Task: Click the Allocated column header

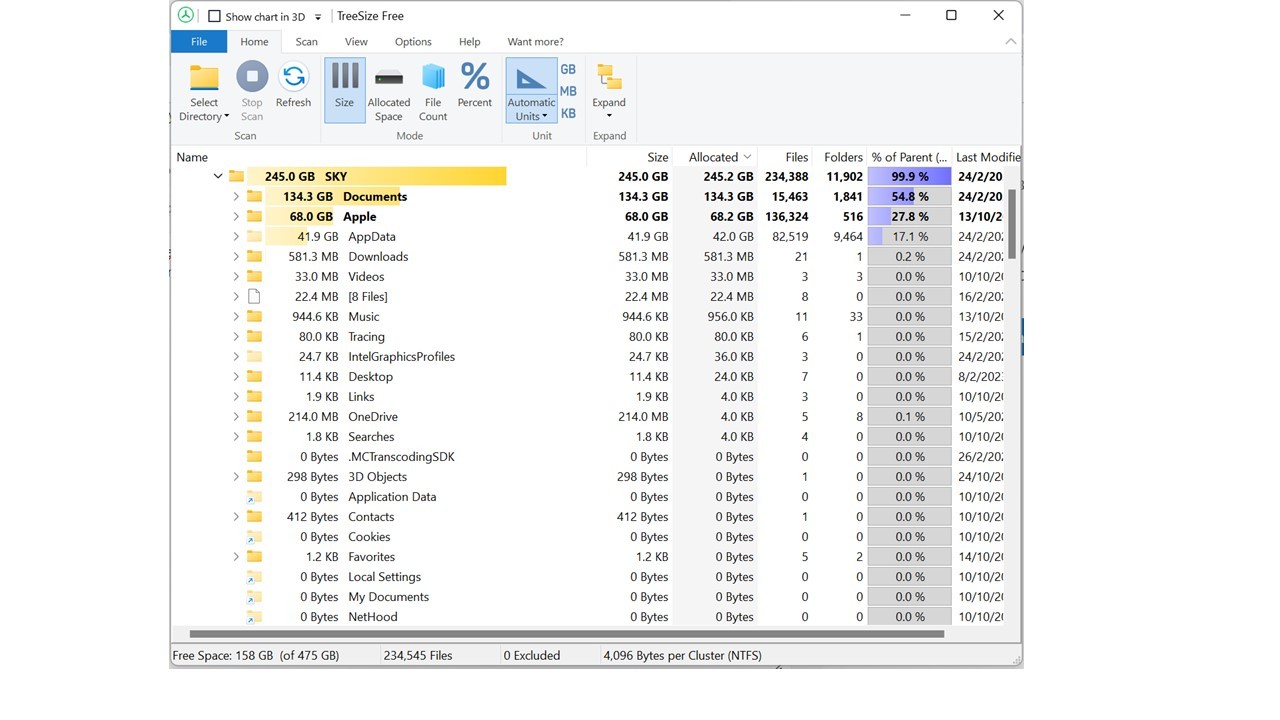Action: click(x=712, y=157)
